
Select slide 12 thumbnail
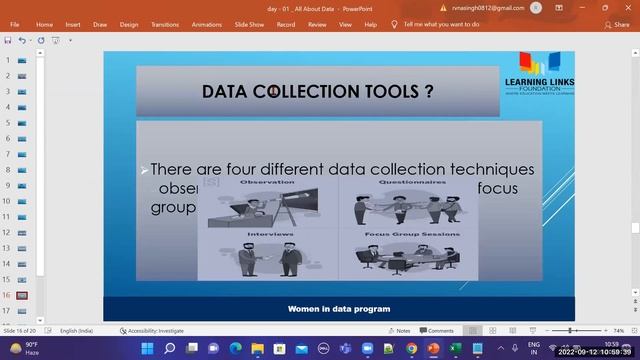click(x=22, y=233)
